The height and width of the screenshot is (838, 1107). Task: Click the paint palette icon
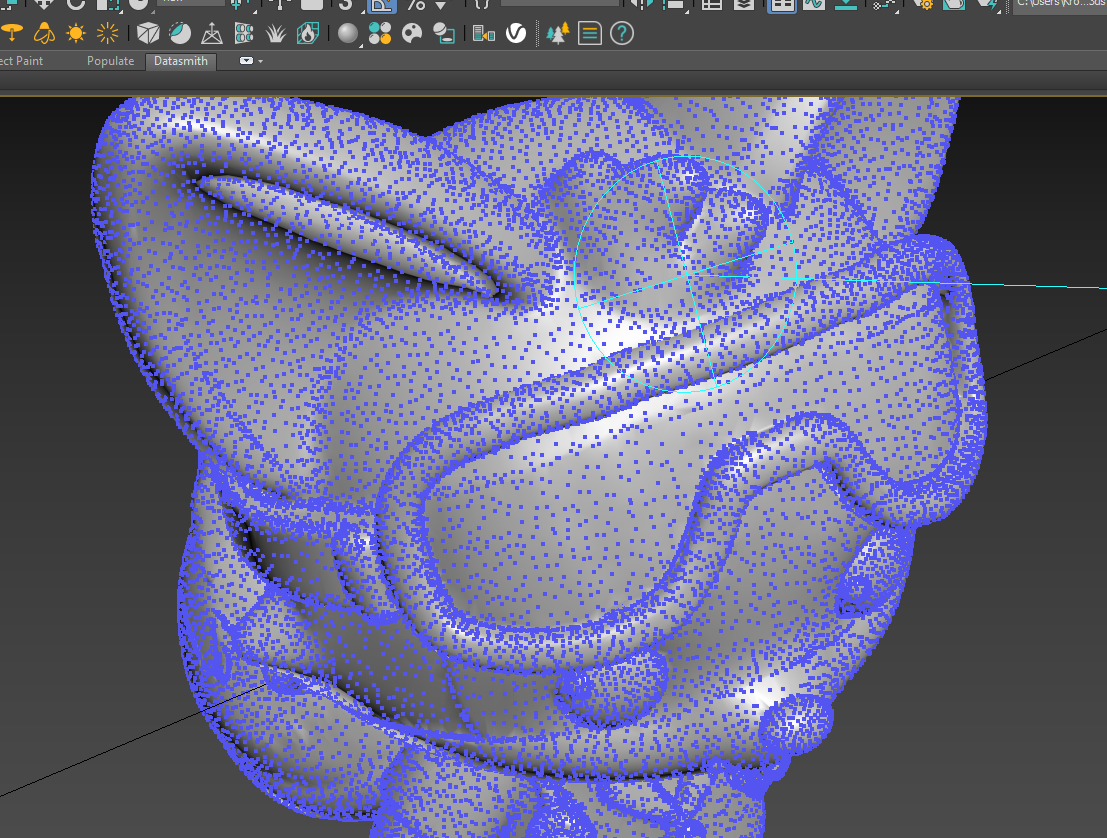point(412,33)
